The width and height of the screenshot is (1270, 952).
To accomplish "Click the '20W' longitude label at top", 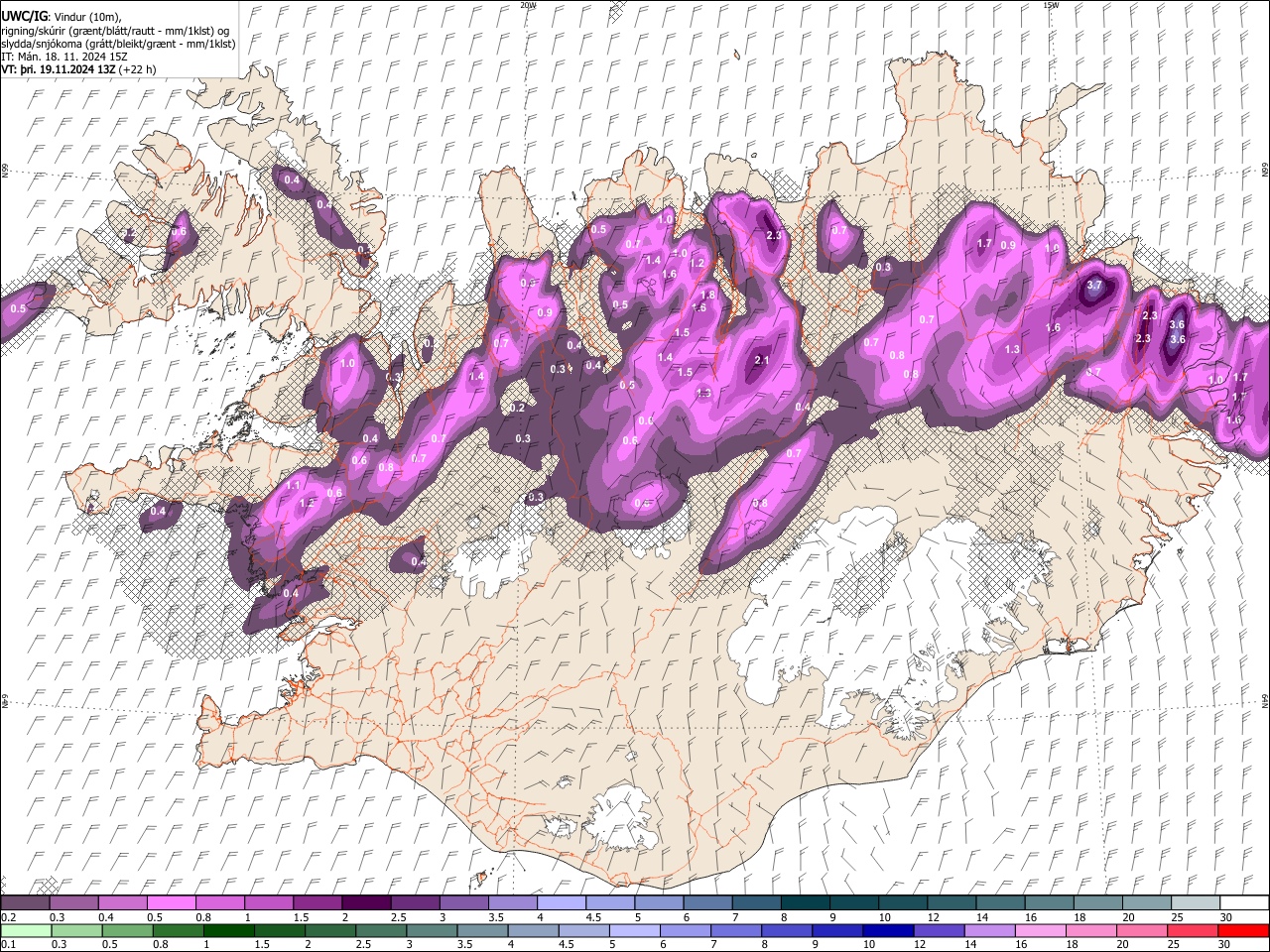I will pyautogui.click(x=528, y=5).
